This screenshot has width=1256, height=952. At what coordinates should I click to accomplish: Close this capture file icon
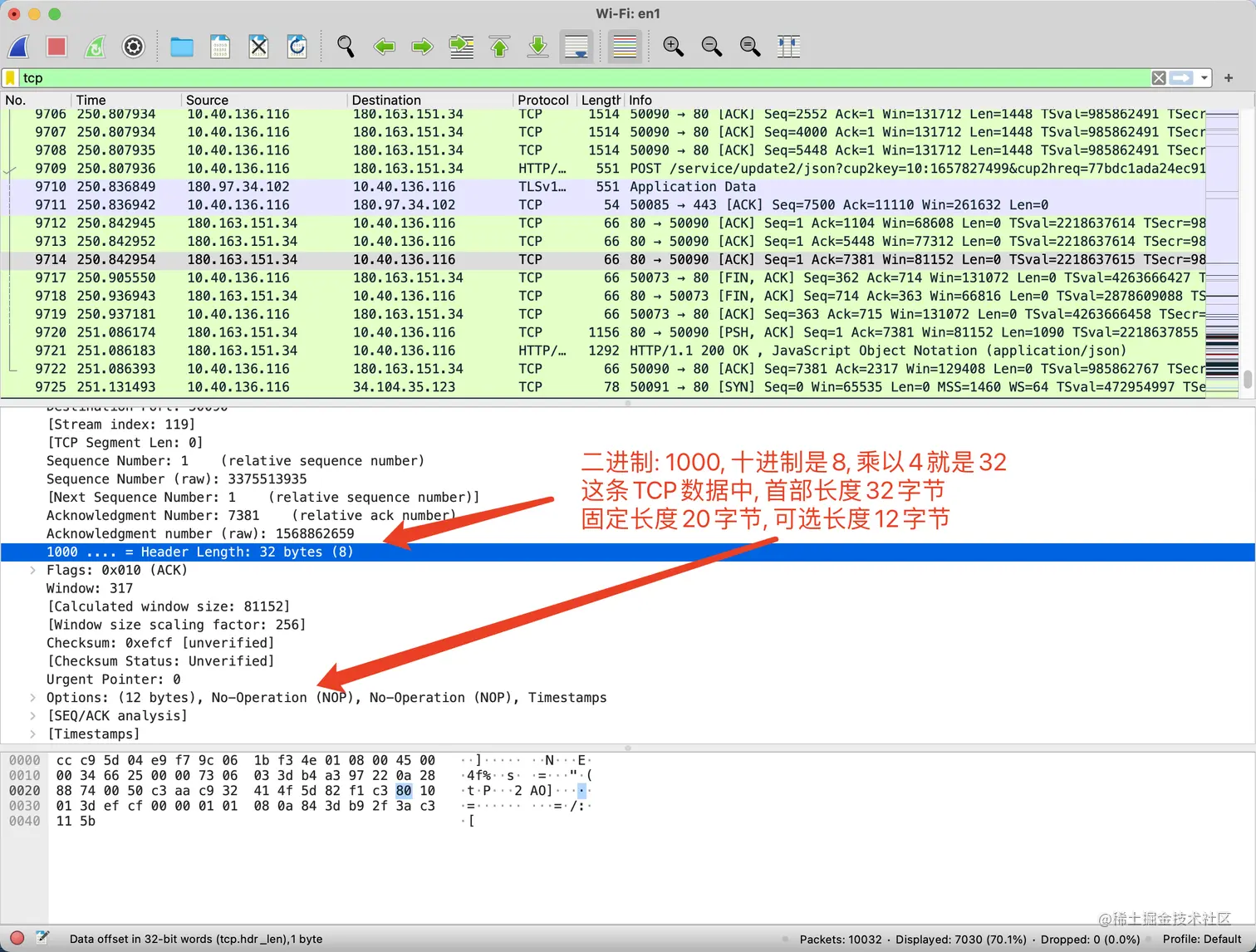[x=258, y=47]
